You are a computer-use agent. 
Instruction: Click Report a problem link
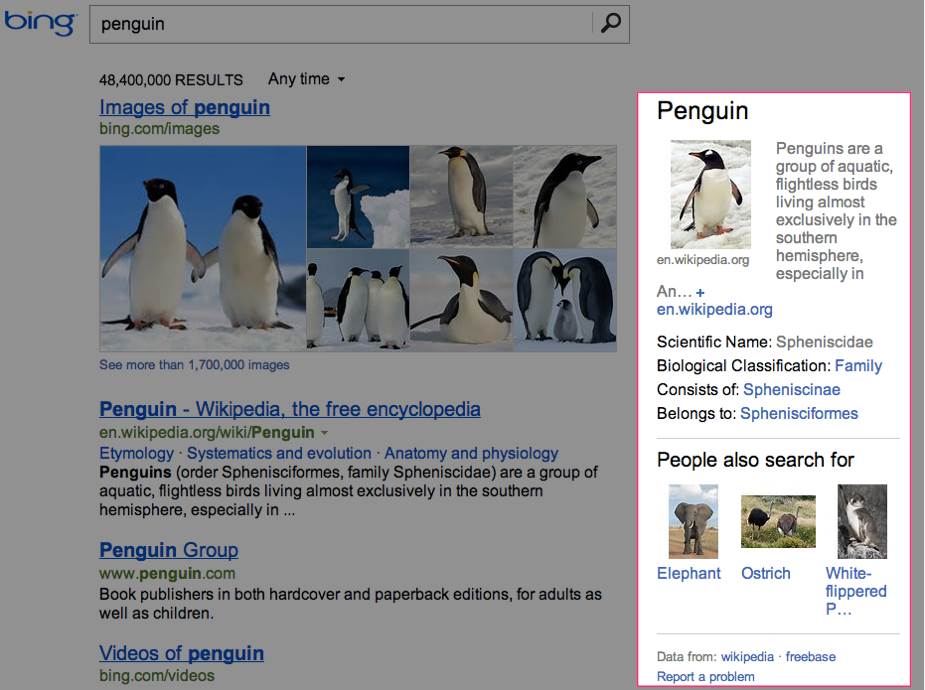(x=705, y=677)
